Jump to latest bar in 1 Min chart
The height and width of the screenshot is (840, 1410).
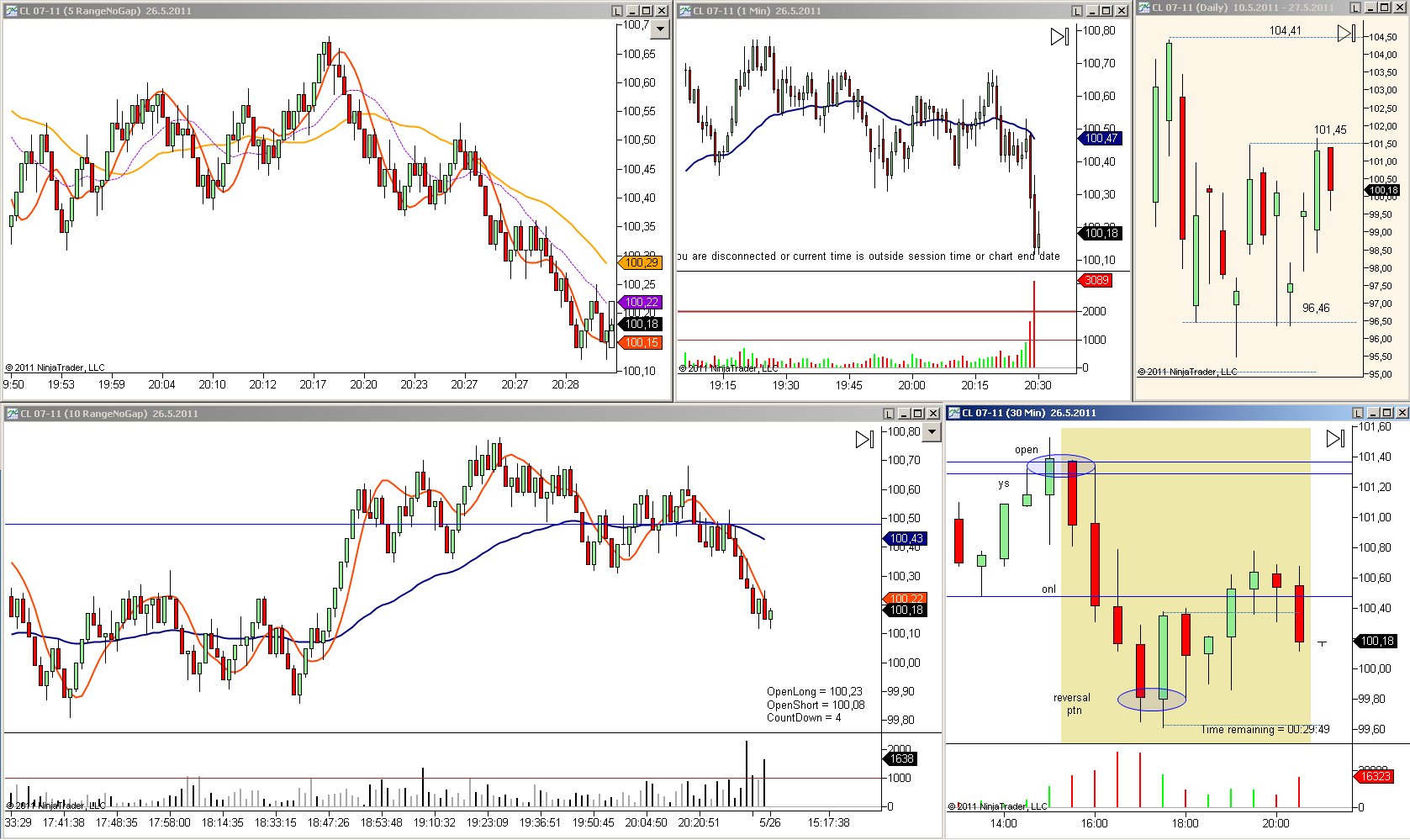(x=1059, y=37)
